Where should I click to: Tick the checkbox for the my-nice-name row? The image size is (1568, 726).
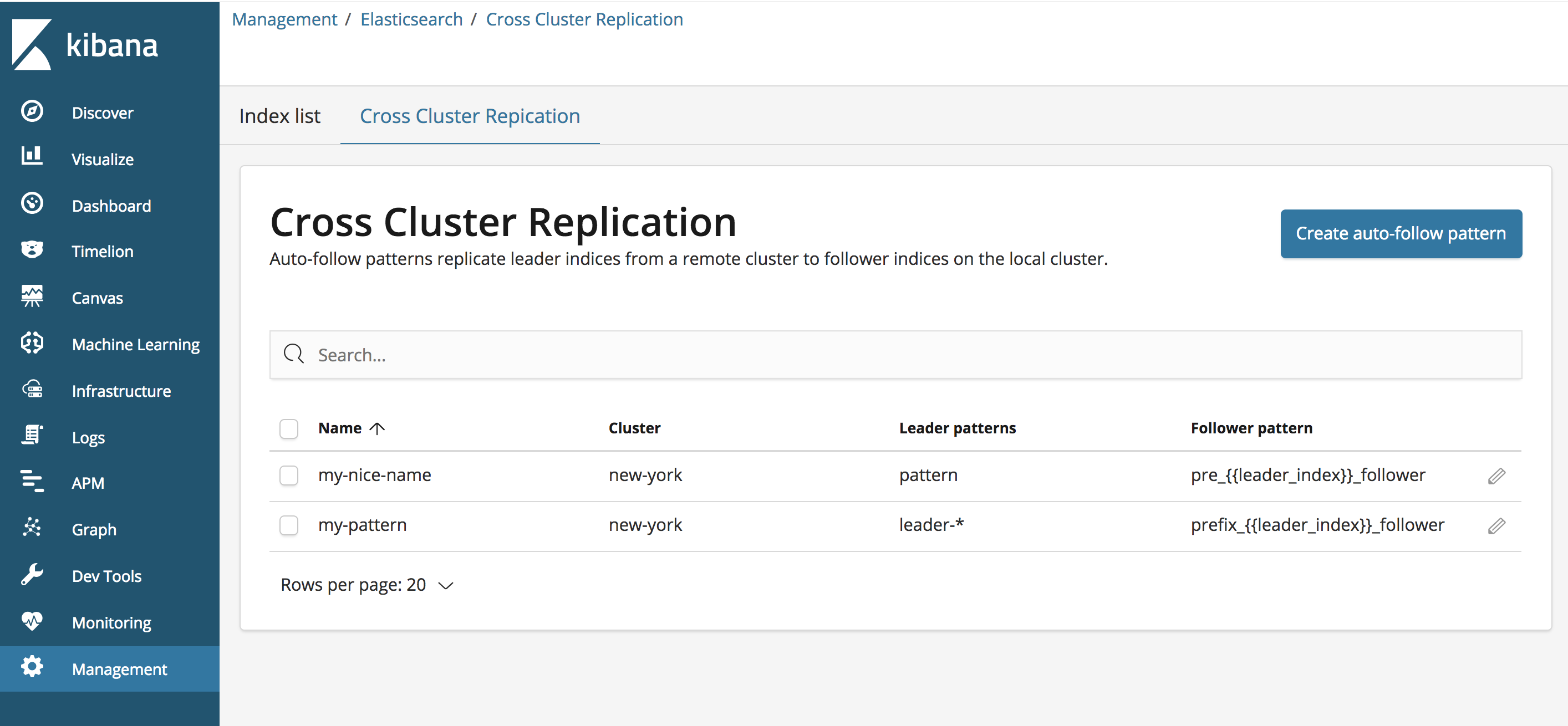point(288,476)
